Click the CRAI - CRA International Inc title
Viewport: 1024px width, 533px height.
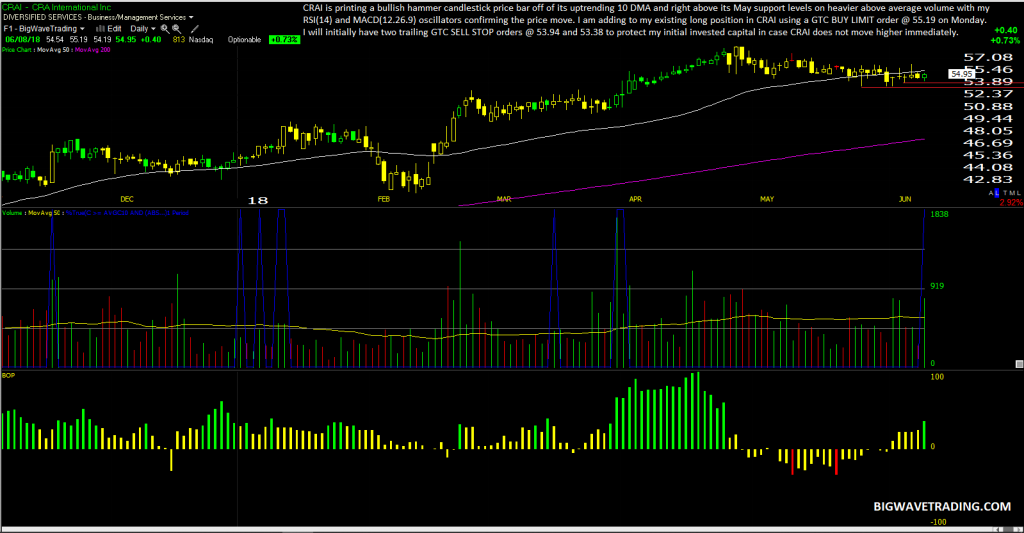56,7
